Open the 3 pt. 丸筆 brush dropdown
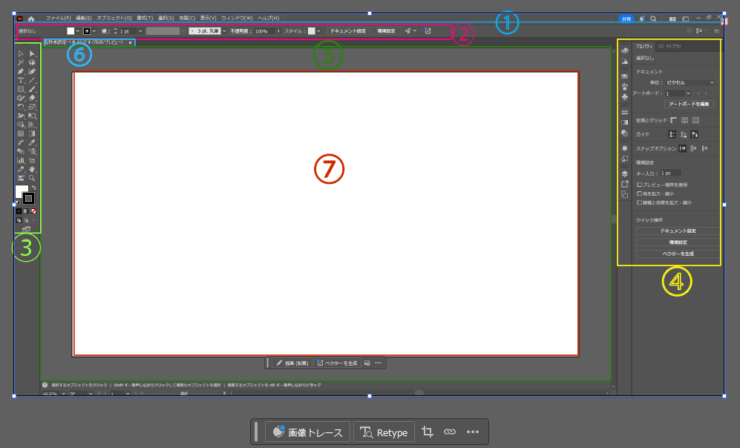 tap(224, 31)
